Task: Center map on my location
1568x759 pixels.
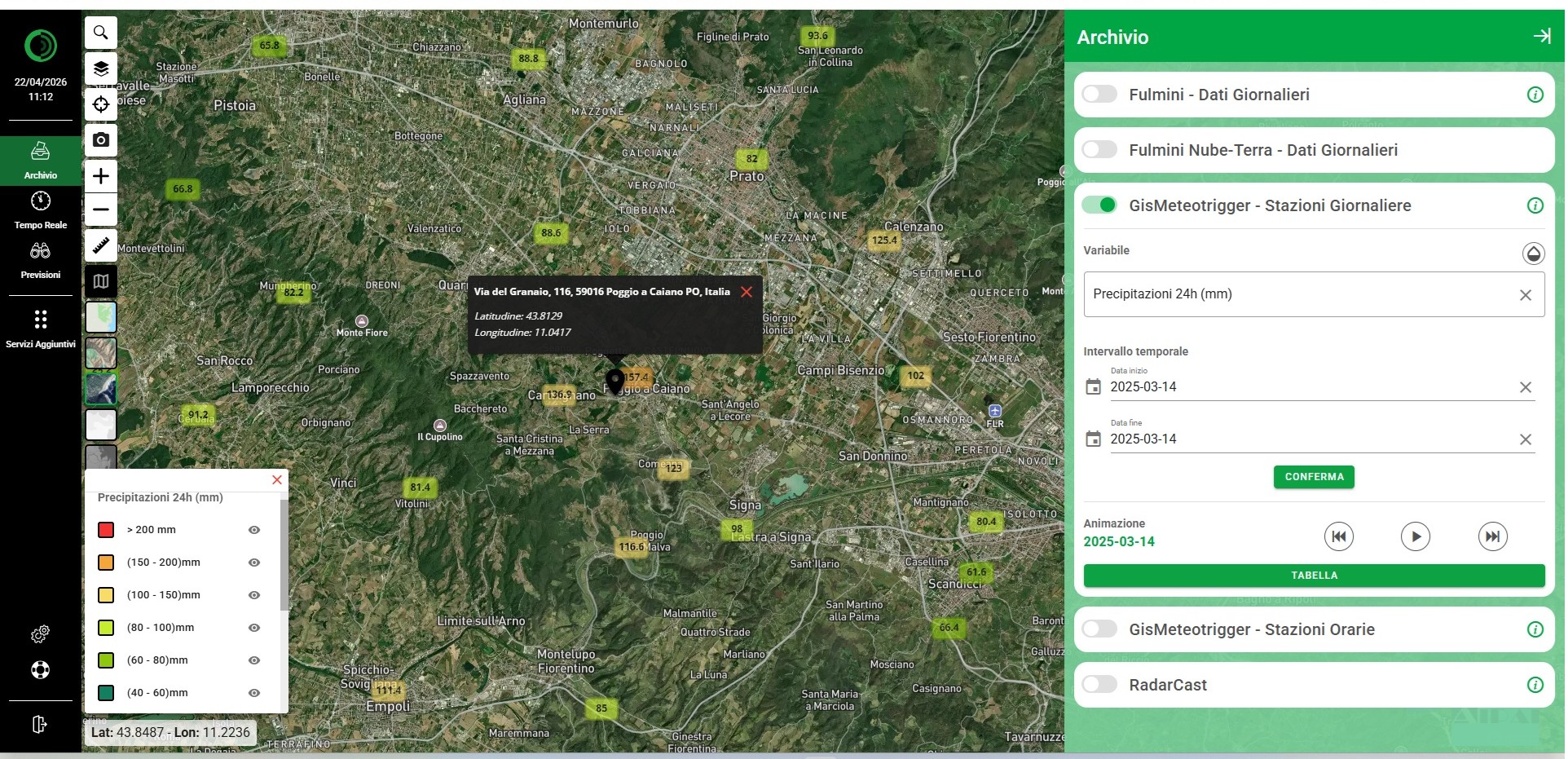Action: [101, 104]
